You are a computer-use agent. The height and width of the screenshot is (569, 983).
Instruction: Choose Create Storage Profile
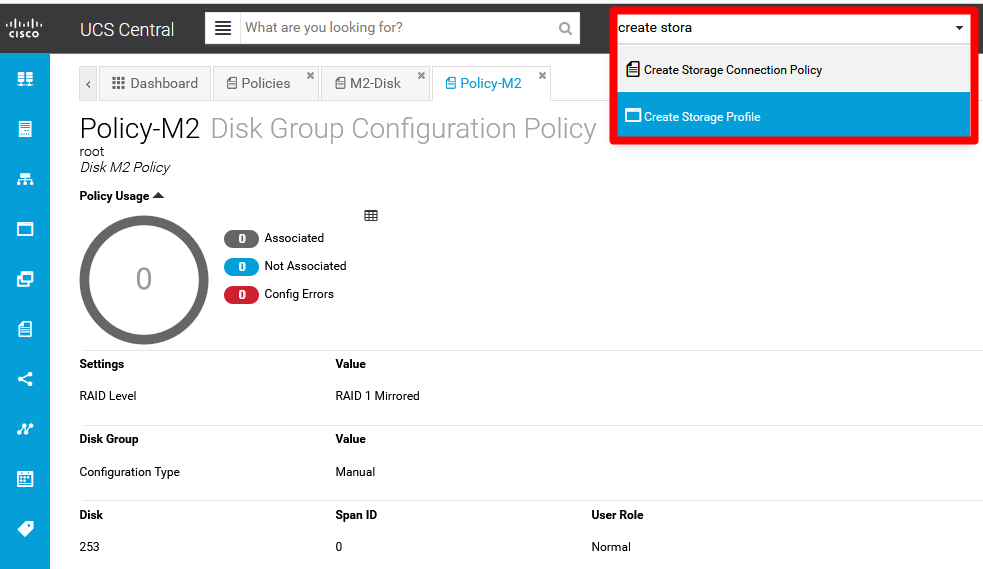coord(794,116)
